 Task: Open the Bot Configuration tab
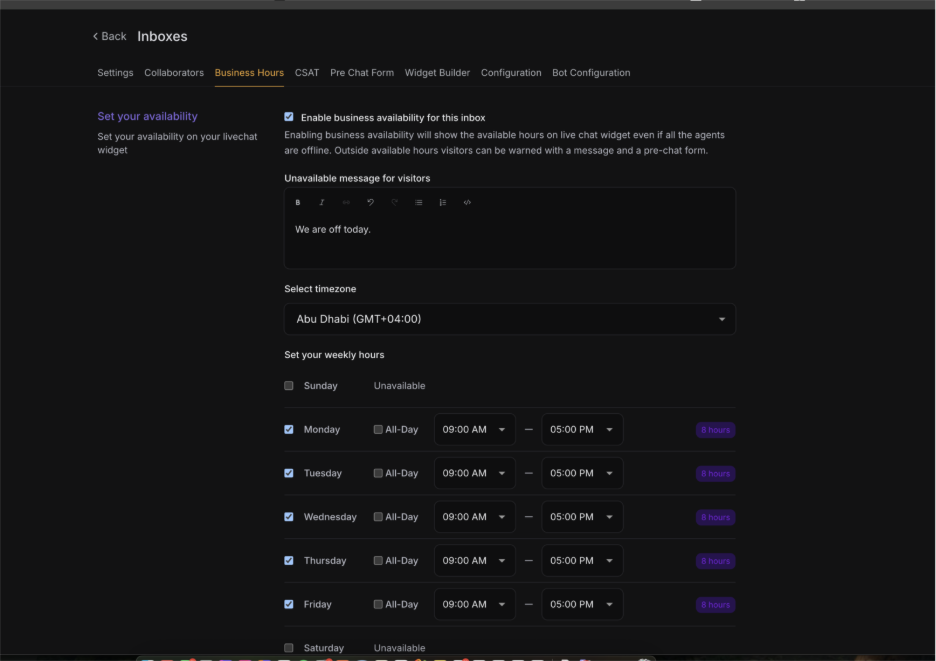[591, 73]
